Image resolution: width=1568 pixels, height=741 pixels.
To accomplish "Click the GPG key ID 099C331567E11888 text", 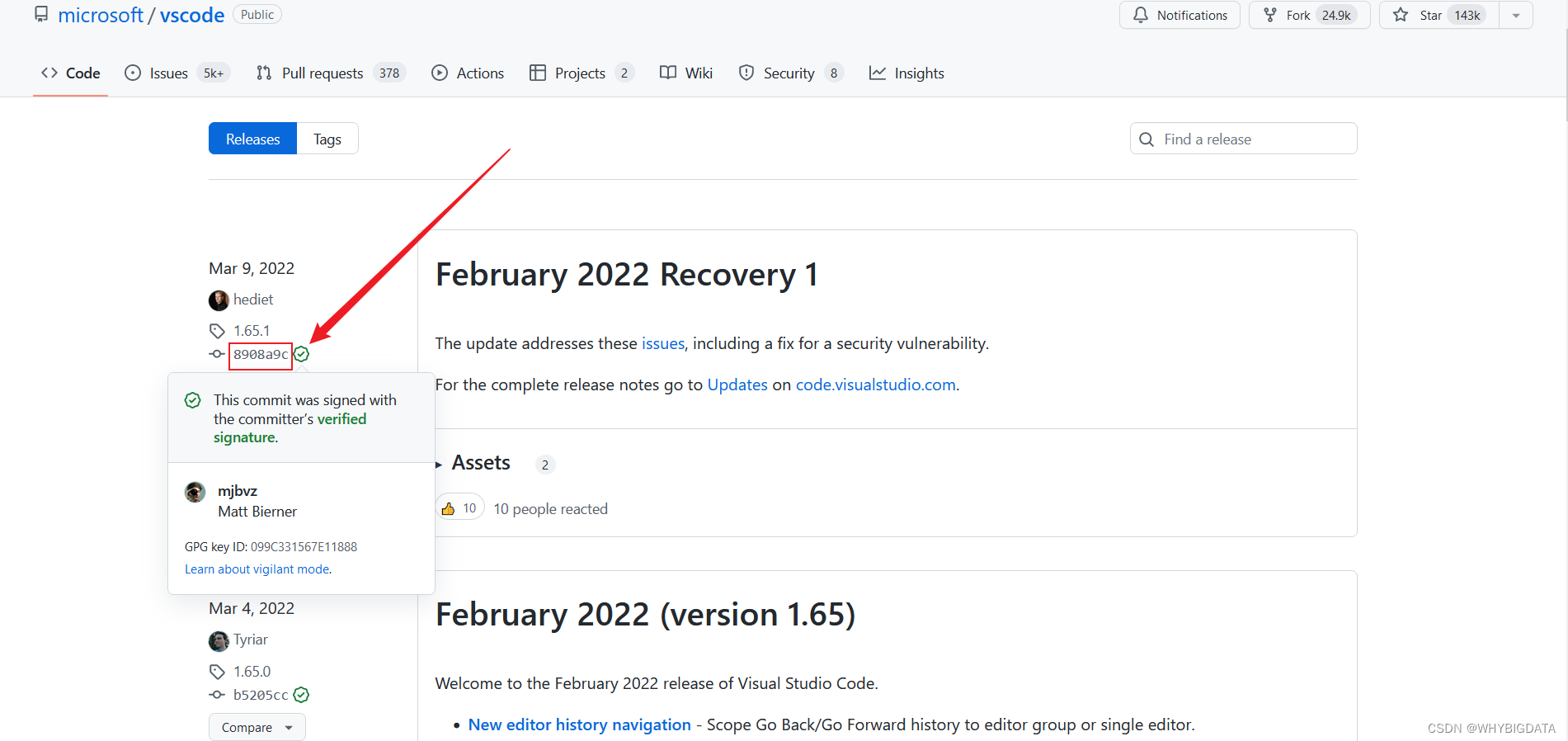I will click(x=271, y=547).
